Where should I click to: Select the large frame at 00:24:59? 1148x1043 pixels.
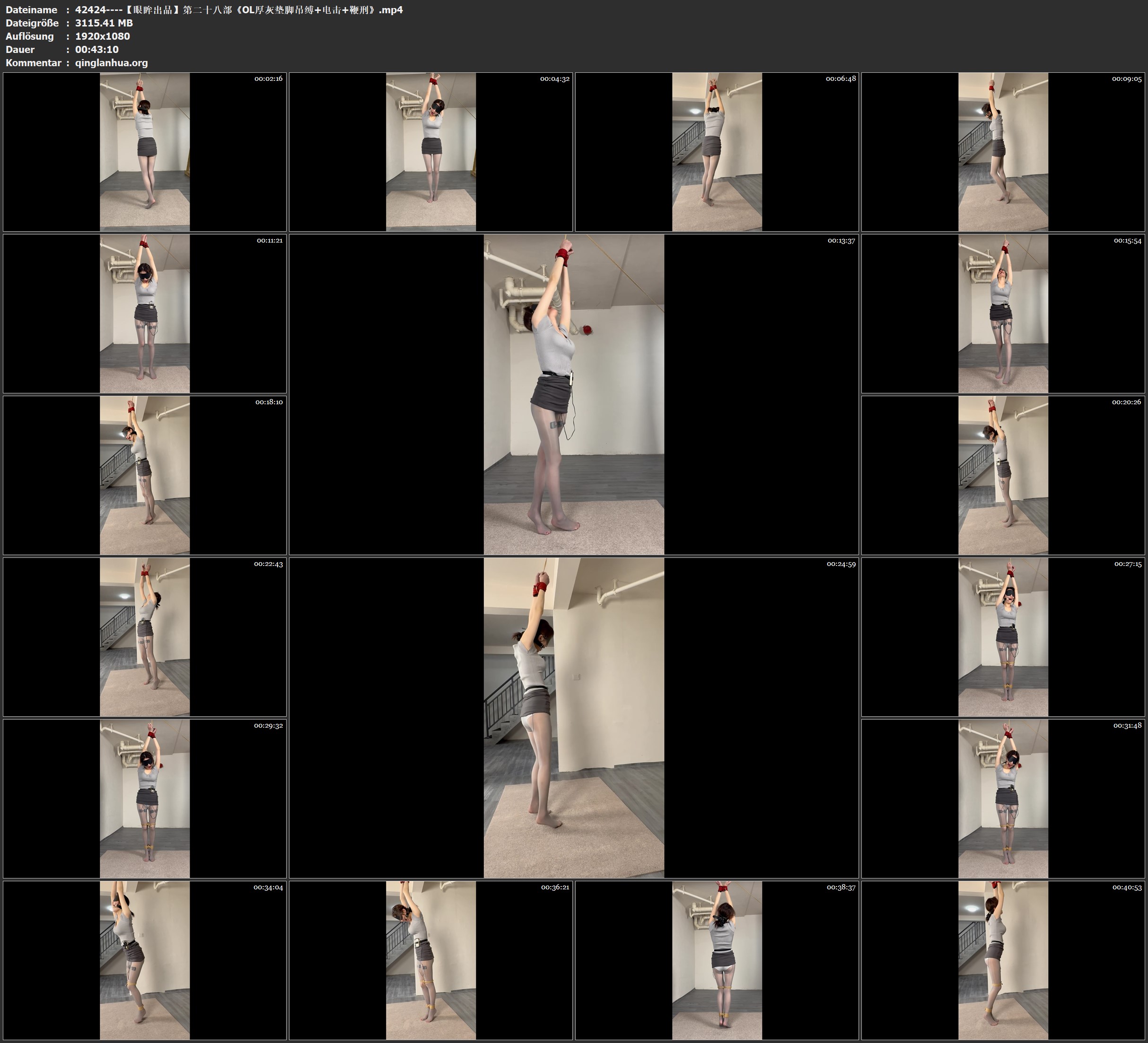pyautogui.click(x=573, y=717)
